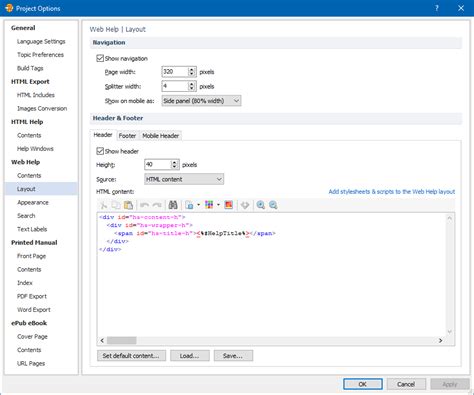Image resolution: width=474 pixels, height=395 pixels.
Task: Zoom in the HTML editor
Action: point(261,205)
